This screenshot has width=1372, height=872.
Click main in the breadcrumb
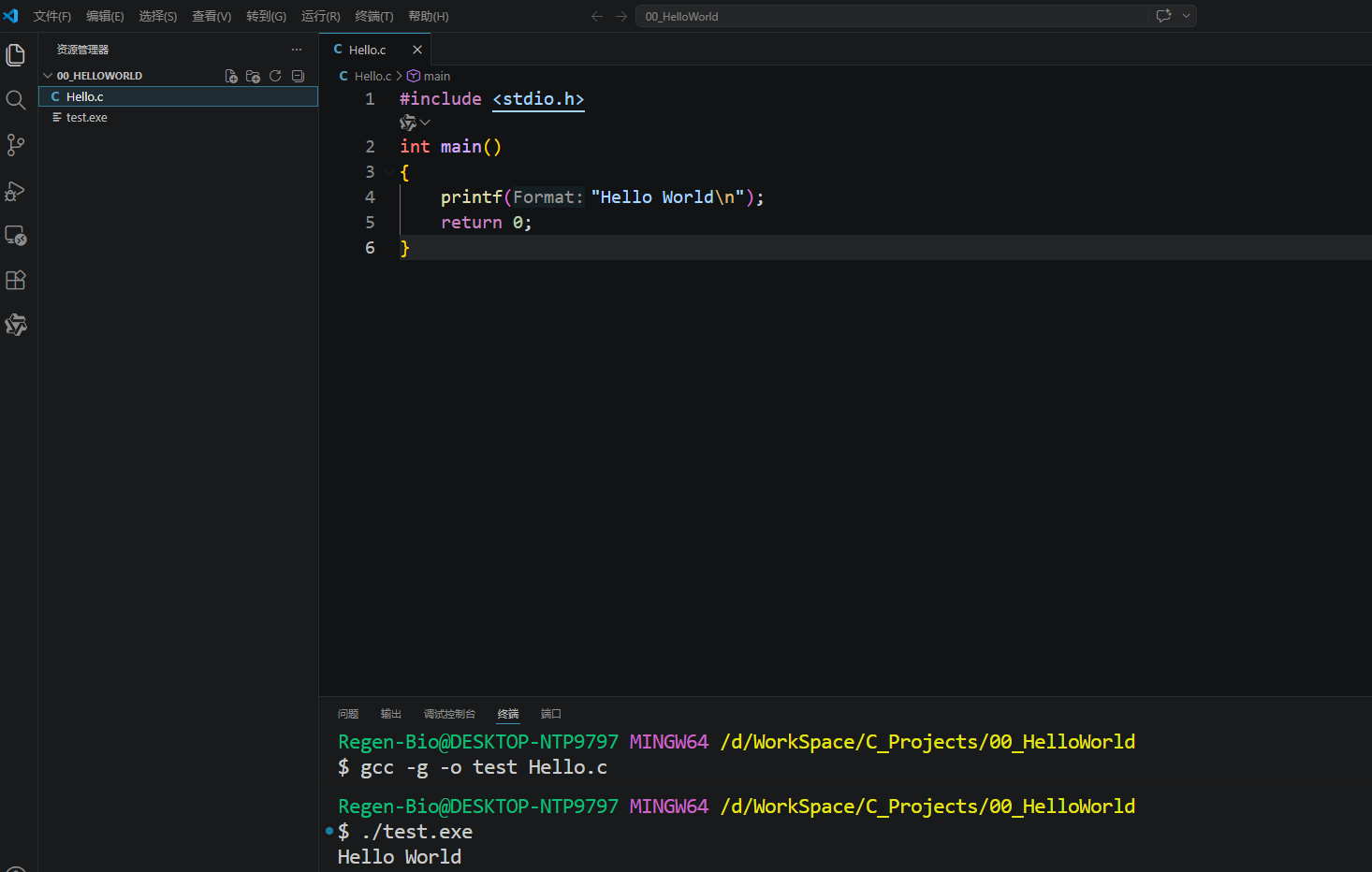(x=437, y=76)
